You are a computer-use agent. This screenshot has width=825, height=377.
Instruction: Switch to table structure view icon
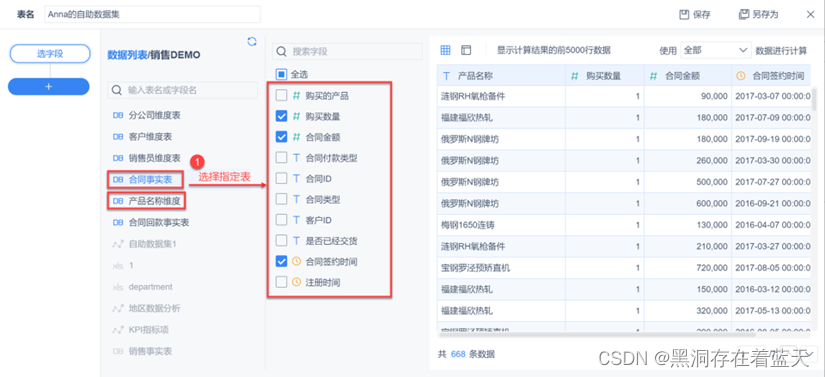pyautogui.click(x=466, y=50)
